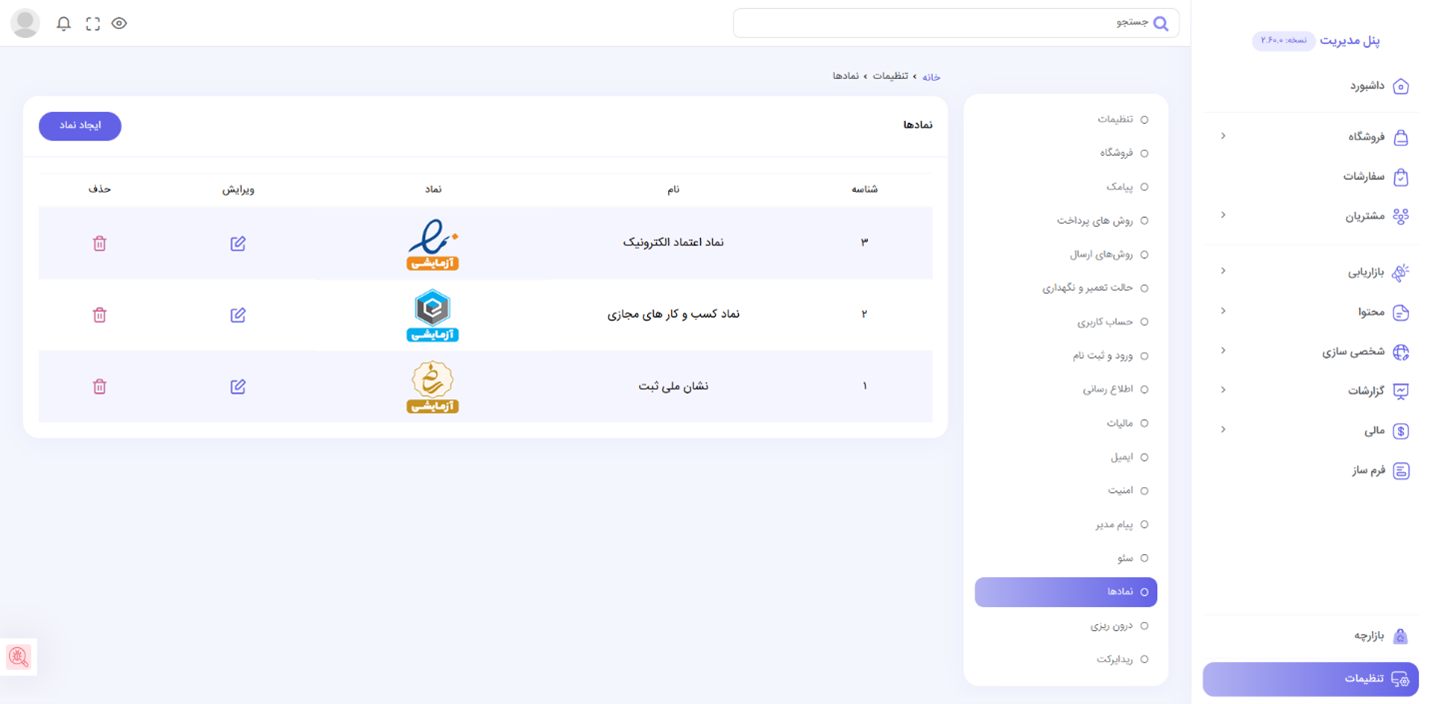This screenshot has height=704, width=1430.
Task: Open فرم ساز in the sidebar
Action: (x=1368, y=470)
